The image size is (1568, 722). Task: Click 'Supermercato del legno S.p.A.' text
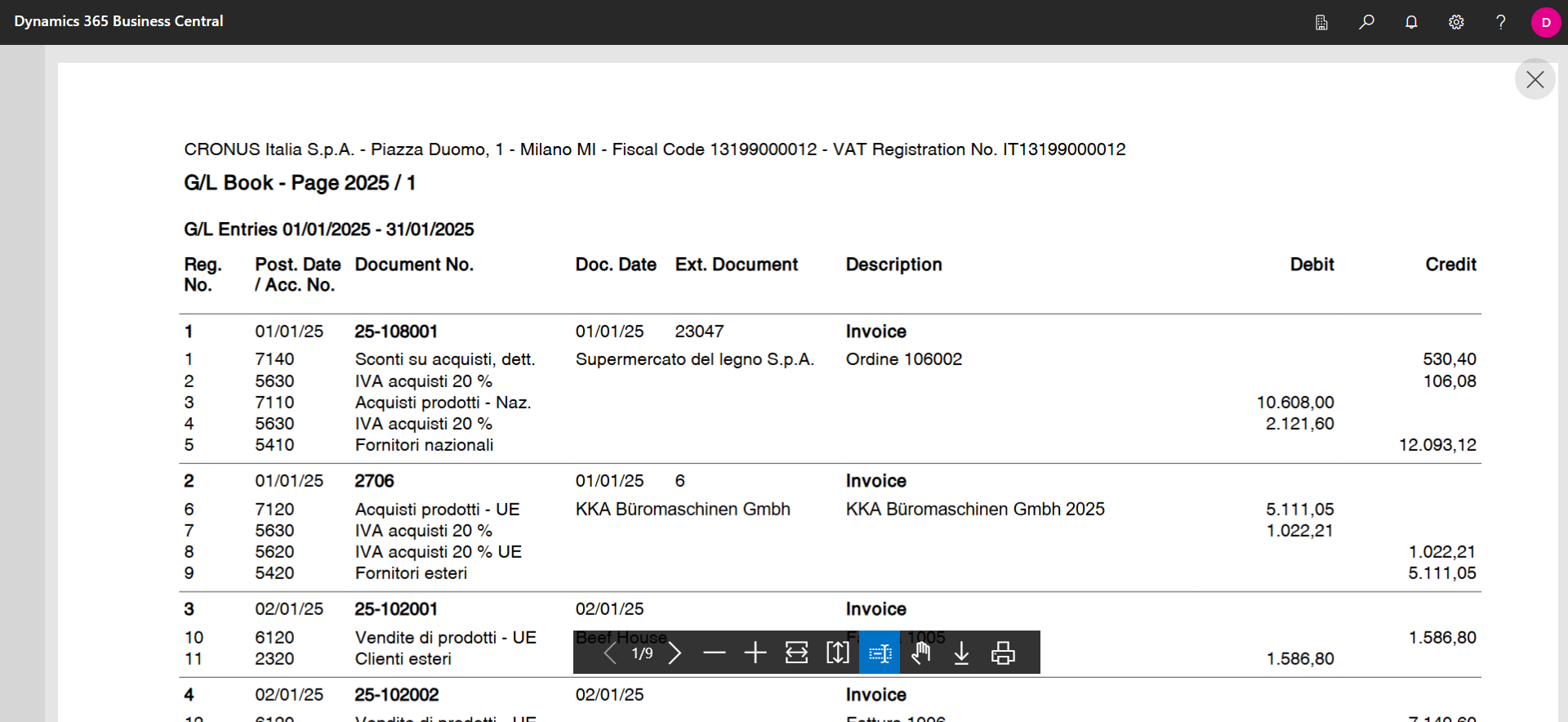point(695,359)
